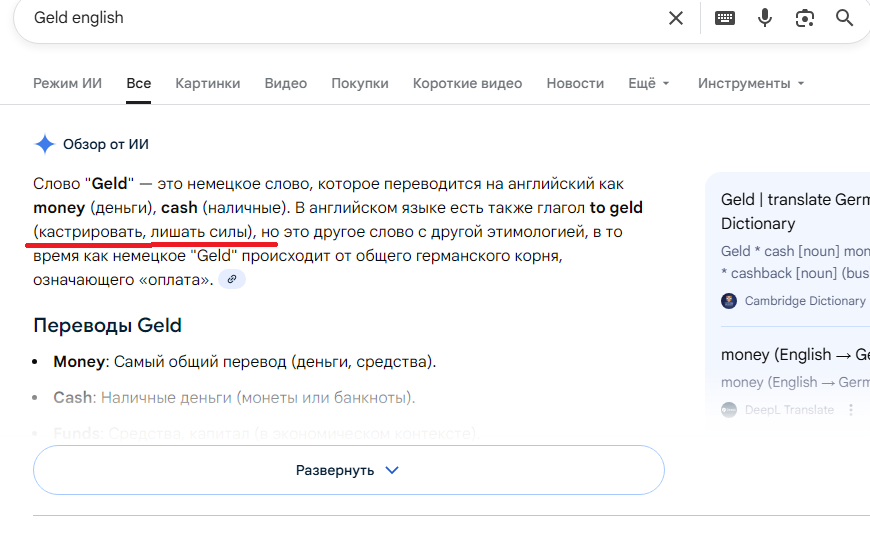Open the source link chip after «оплата»
This screenshot has height=538, width=870.
232,279
